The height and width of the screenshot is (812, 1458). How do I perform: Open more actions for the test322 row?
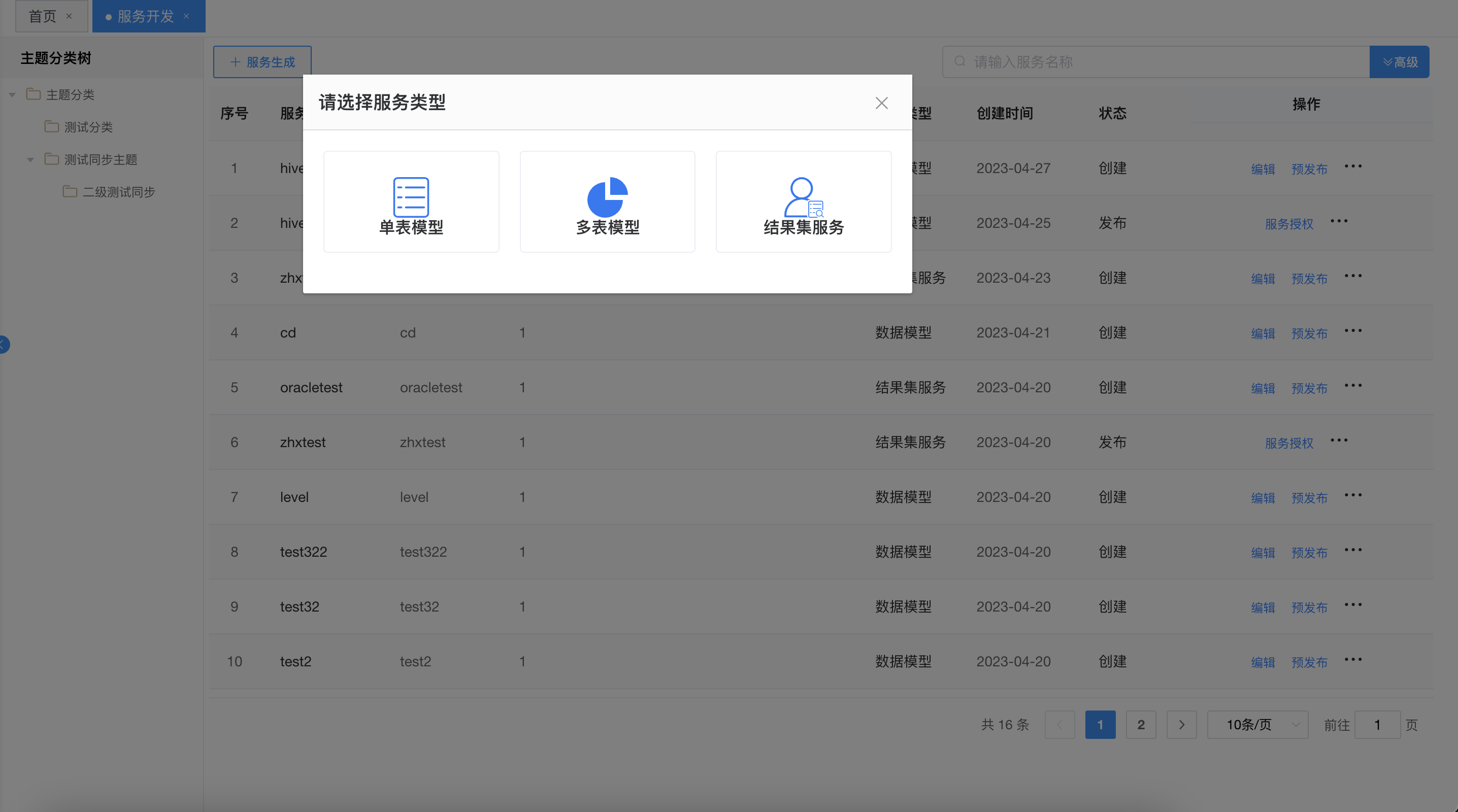tap(1353, 550)
